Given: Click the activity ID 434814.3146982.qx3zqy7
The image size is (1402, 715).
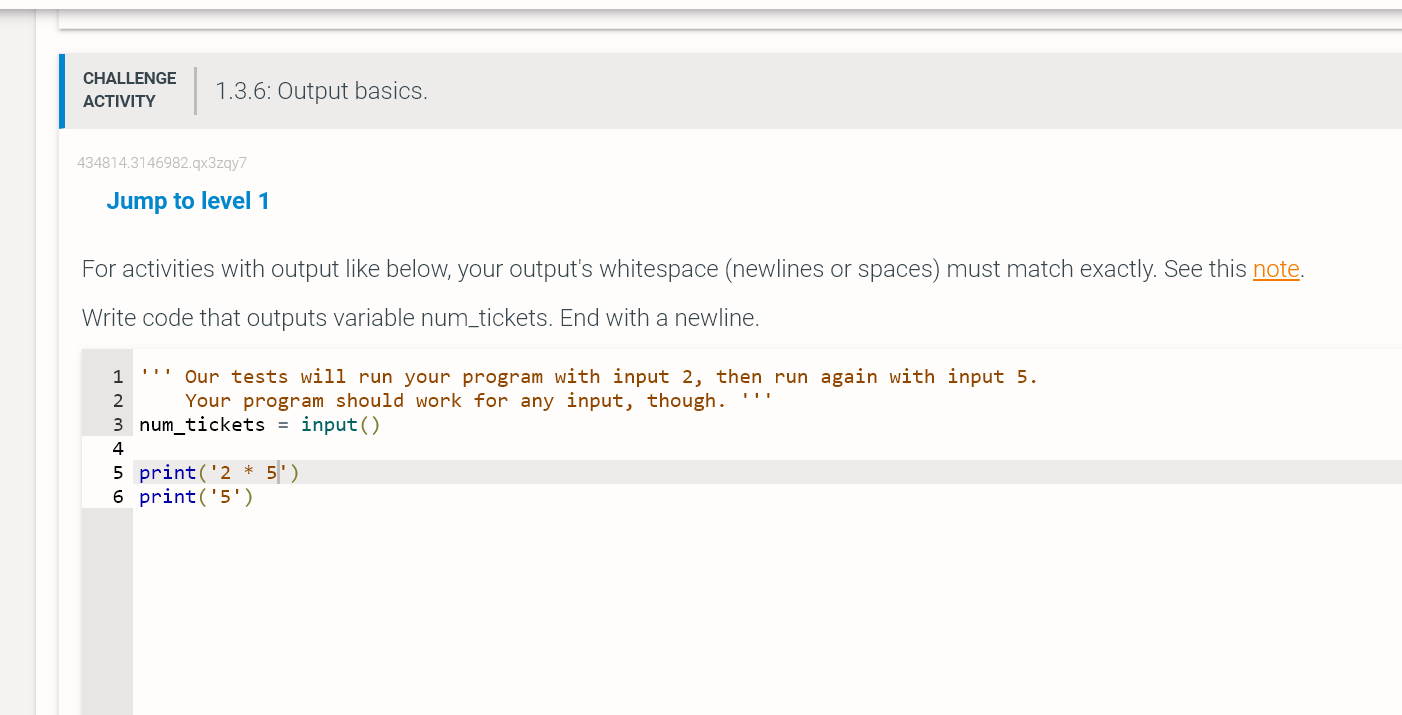Looking at the screenshot, I should [162, 162].
